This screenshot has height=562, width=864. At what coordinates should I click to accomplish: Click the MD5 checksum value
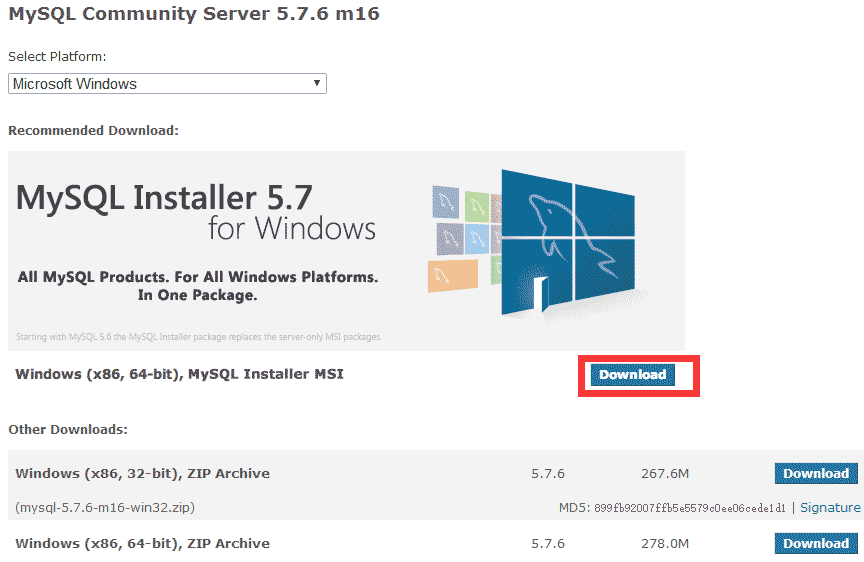pos(690,508)
